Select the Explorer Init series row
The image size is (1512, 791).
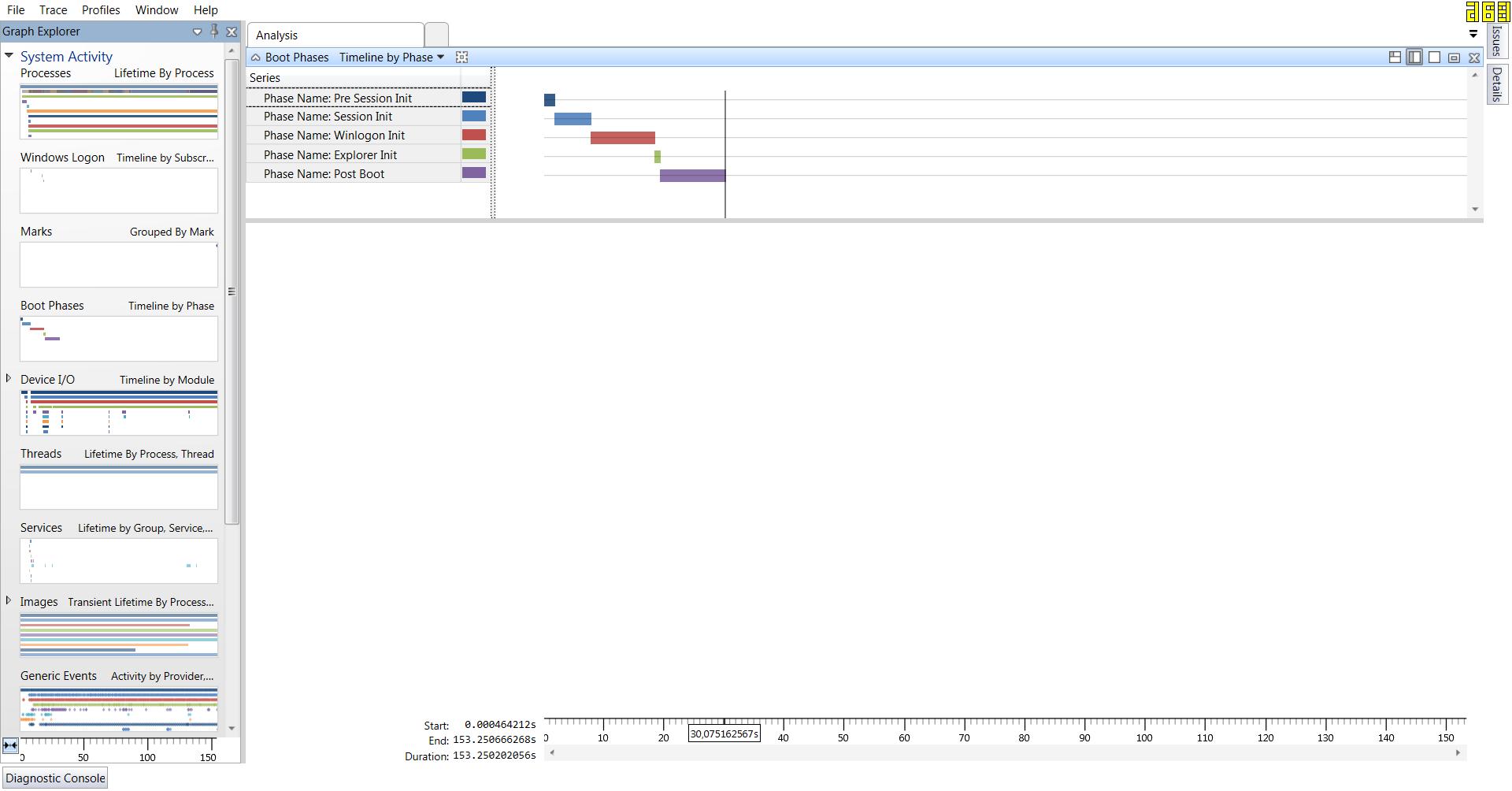point(354,155)
